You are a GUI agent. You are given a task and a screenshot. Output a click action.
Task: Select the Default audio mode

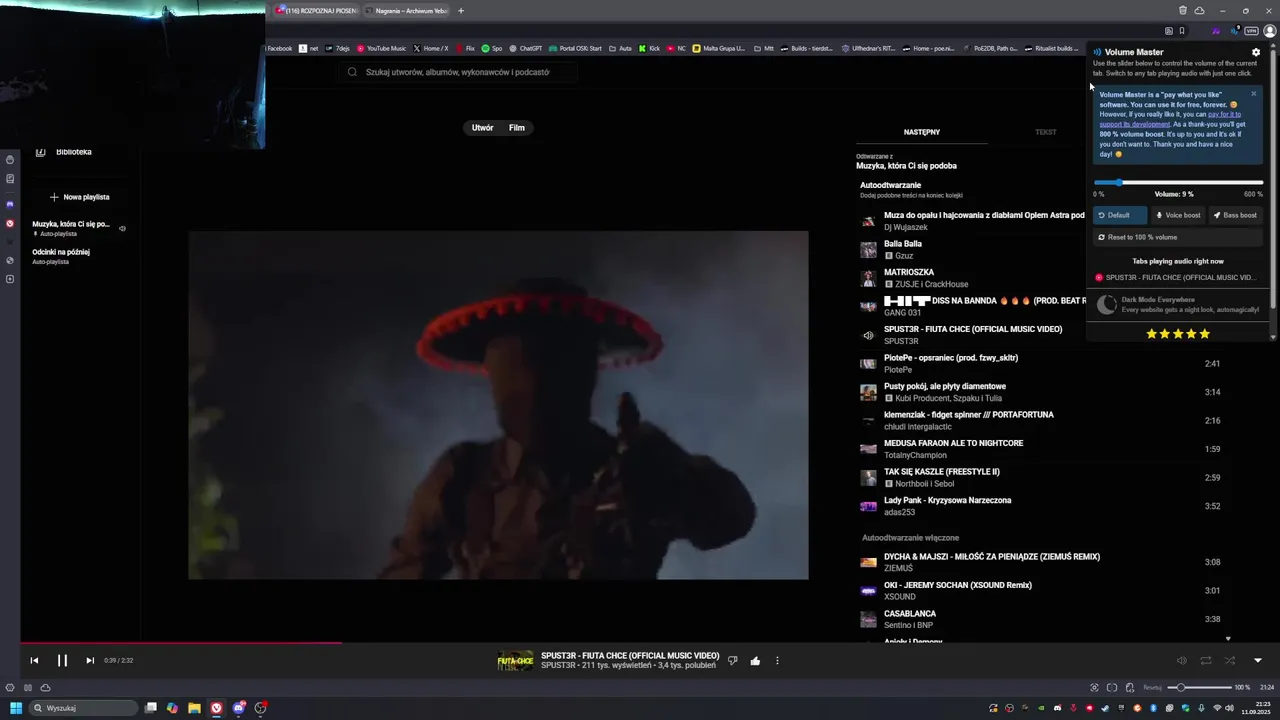click(1119, 215)
